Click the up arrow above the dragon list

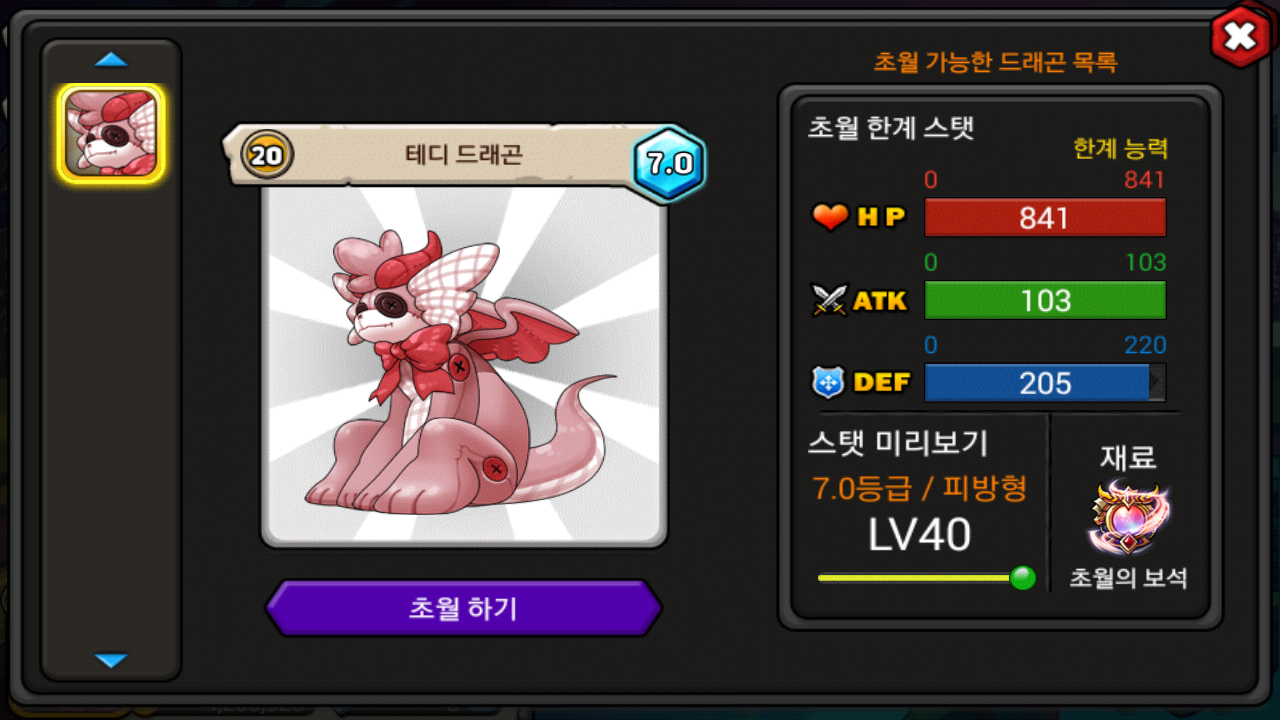click(x=111, y=60)
